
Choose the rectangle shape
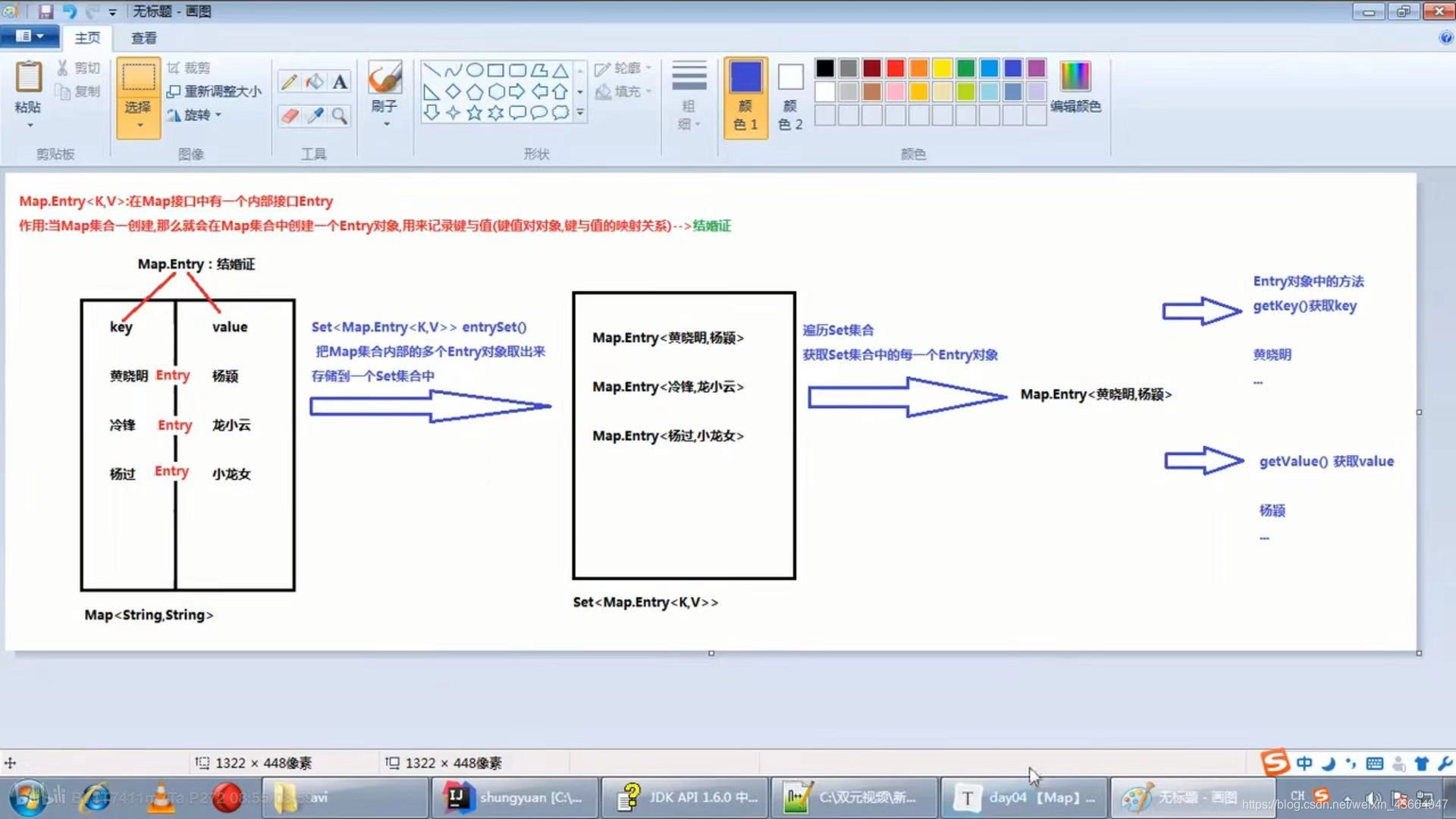click(x=496, y=71)
